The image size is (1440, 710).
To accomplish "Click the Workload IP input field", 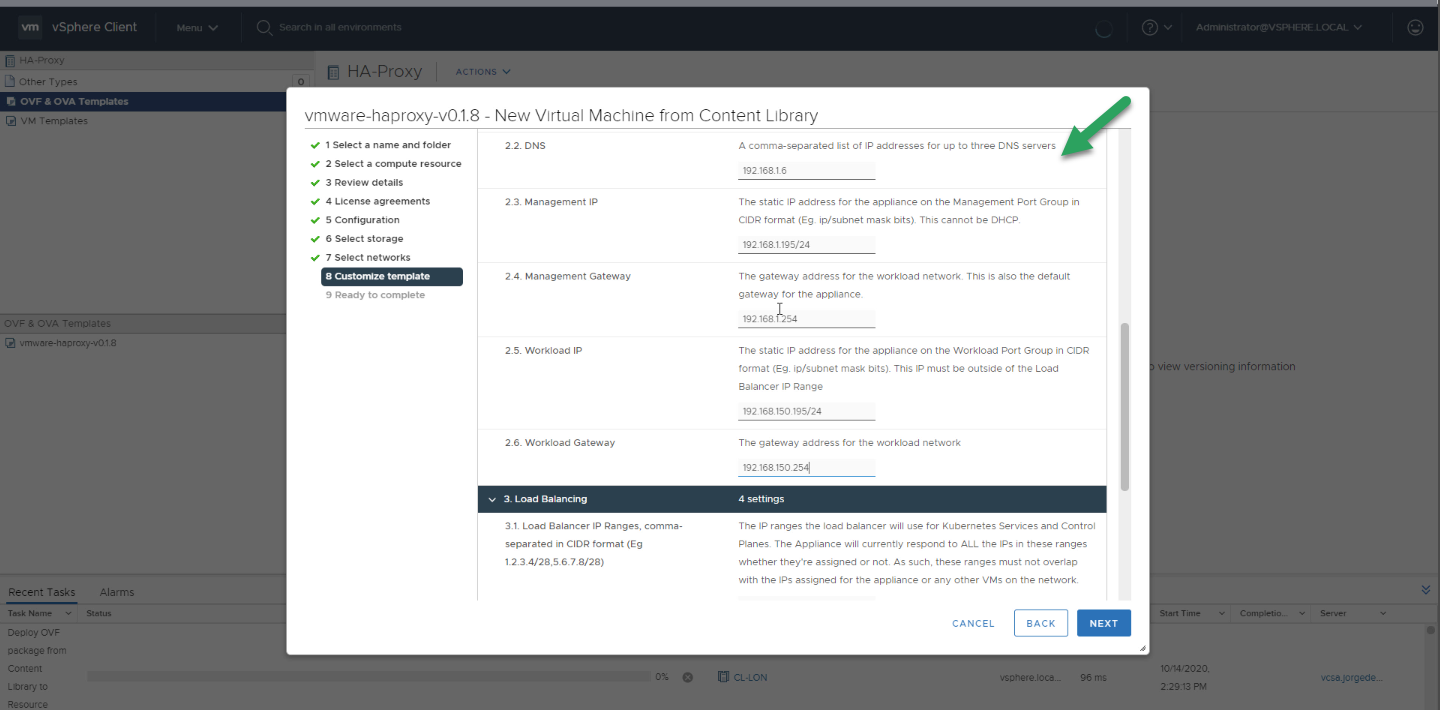I will [806, 411].
